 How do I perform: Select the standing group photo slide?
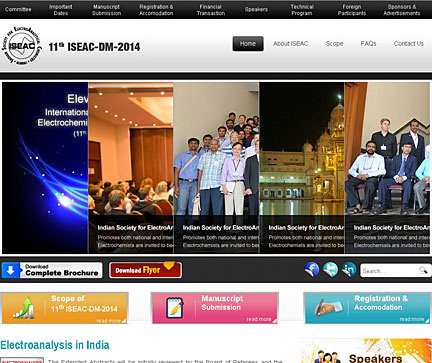[x=216, y=168]
